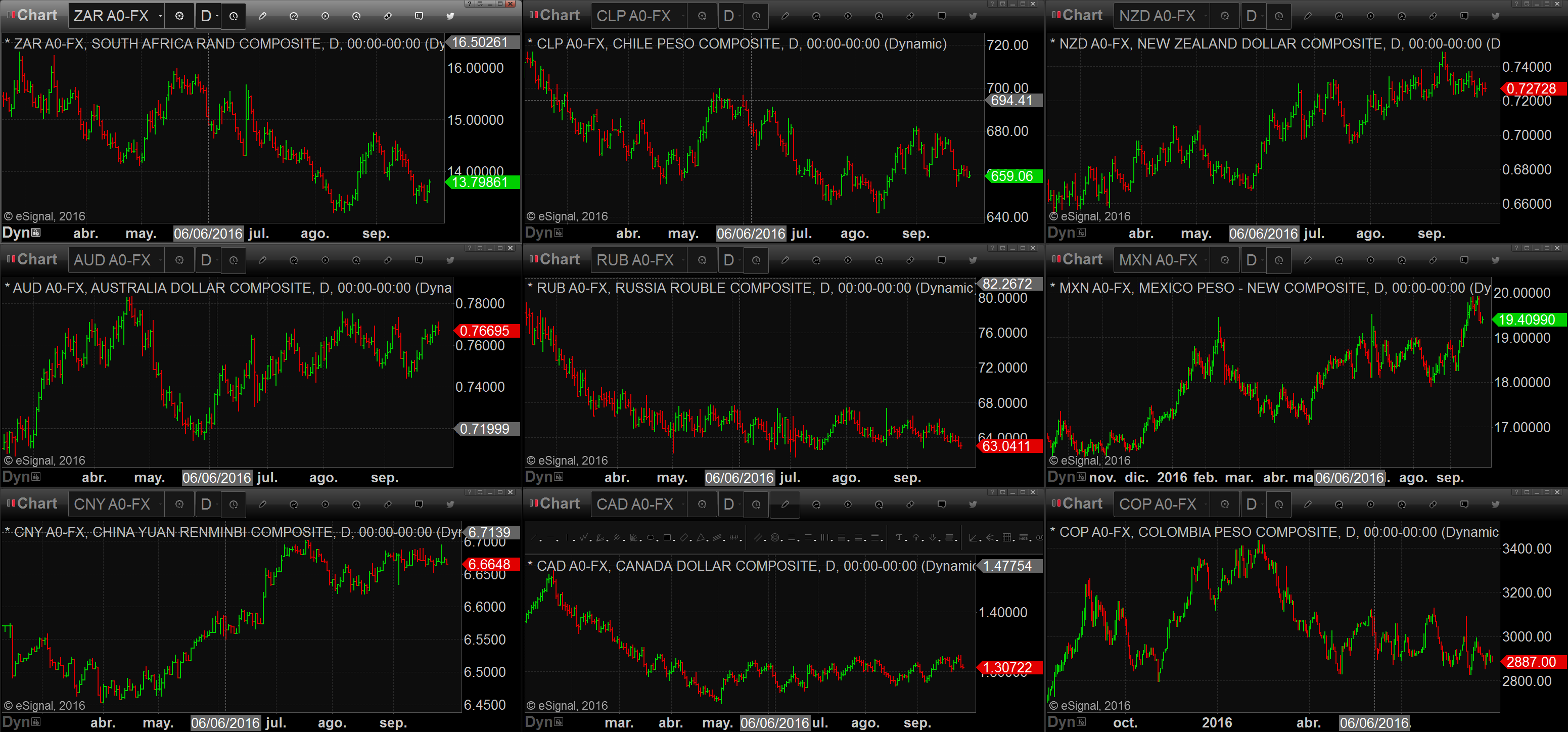Open the D interval dropdown in CNY chart
The image size is (1568, 732).
click(x=209, y=504)
